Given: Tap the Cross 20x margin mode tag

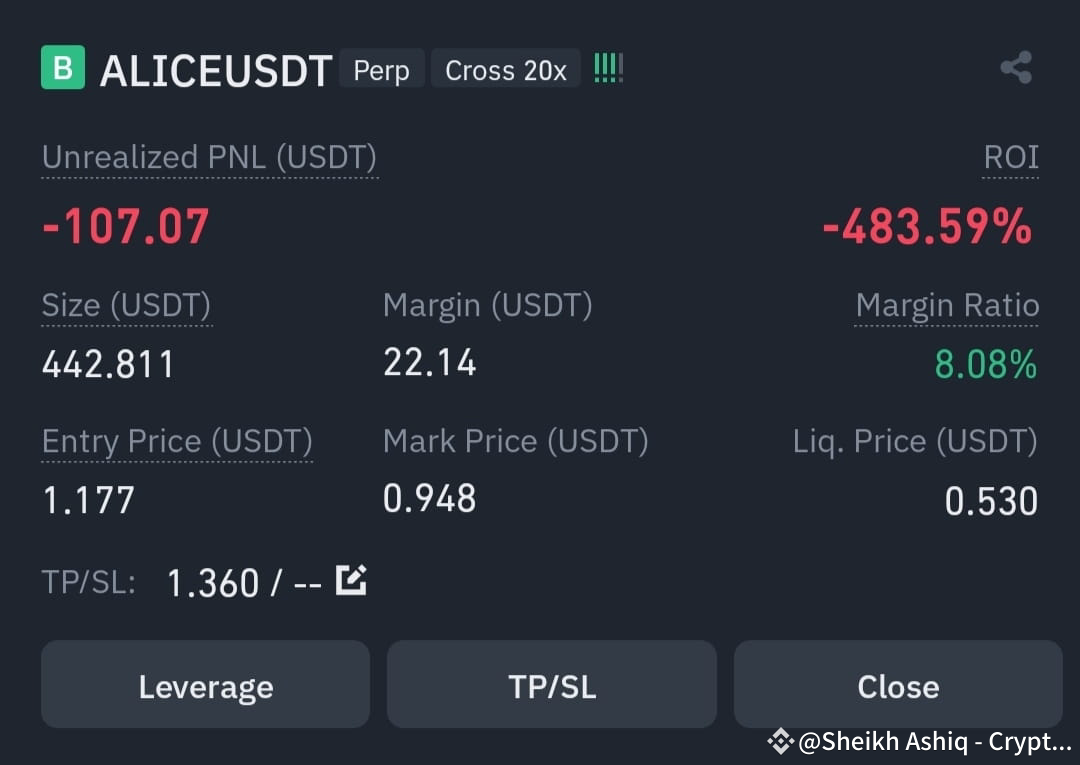Looking at the screenshot, I should click(506, 70).
